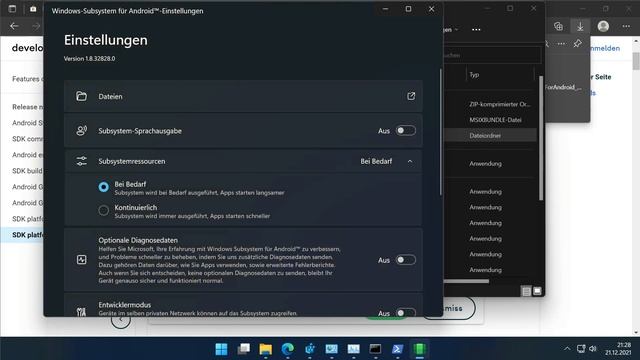Click the Subsystem-Sprachausgabe speech icon
The height and width of the screenshot is (360, 640).
point(81,131)
